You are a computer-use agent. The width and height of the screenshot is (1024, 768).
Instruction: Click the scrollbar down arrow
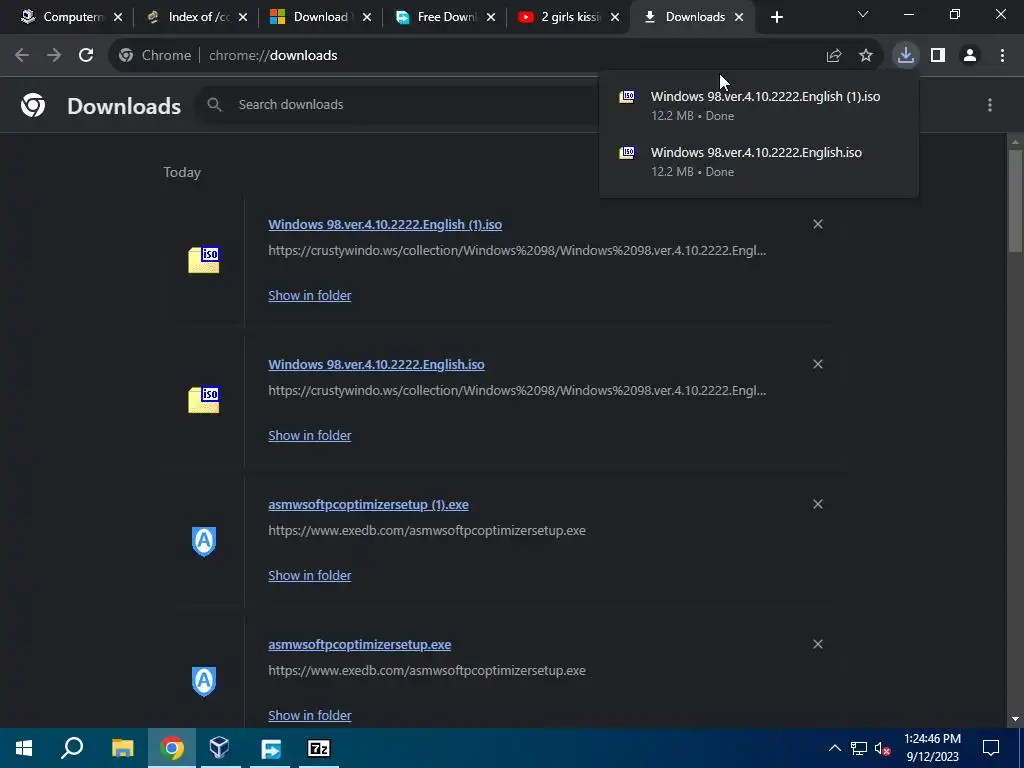pos(1016,719)
